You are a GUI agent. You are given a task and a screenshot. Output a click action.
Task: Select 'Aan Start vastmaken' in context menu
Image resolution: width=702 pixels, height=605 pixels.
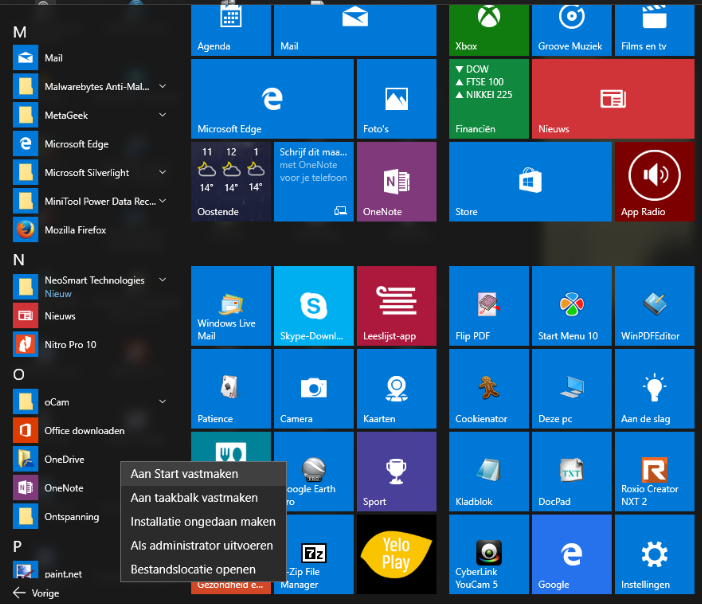pyautogui.click(x=185, y=473)
